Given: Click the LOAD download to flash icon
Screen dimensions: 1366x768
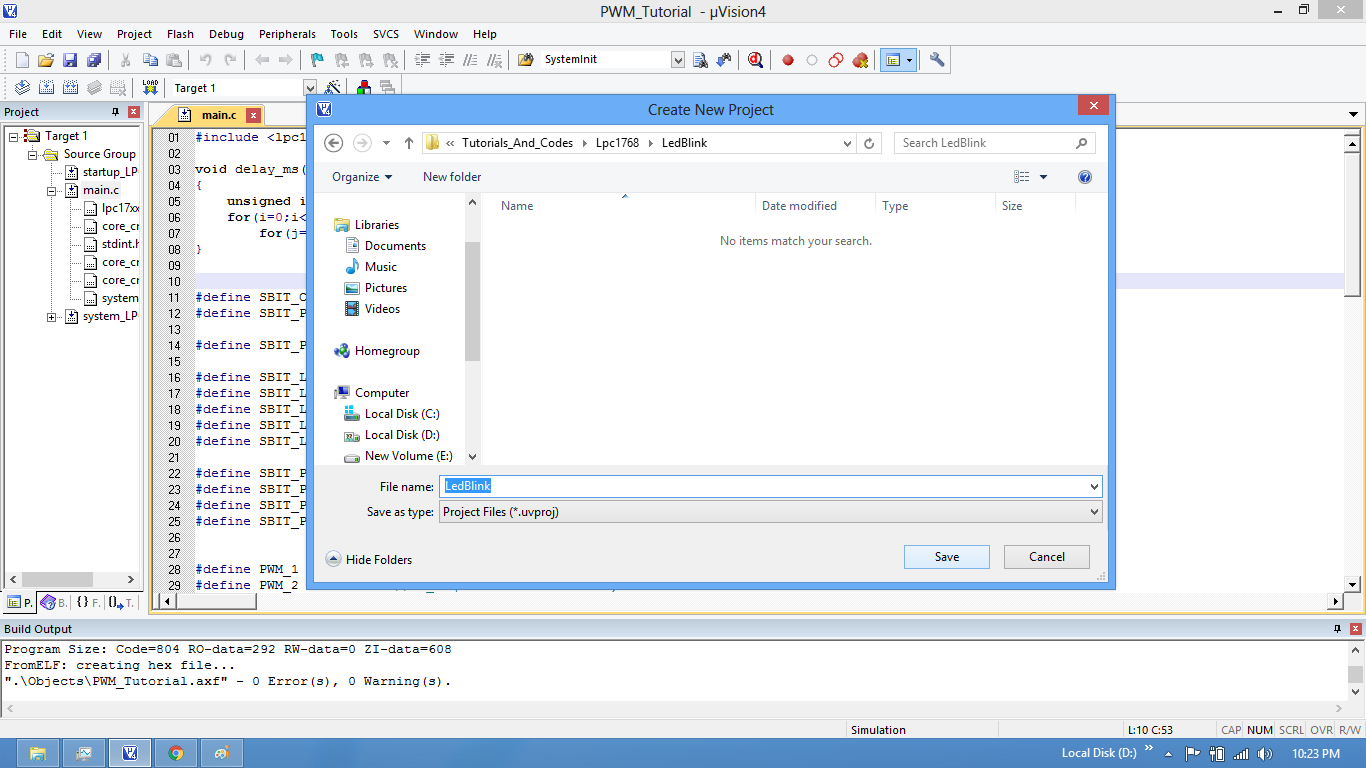Looking at the screenshot, I should [x=150, y=88].
